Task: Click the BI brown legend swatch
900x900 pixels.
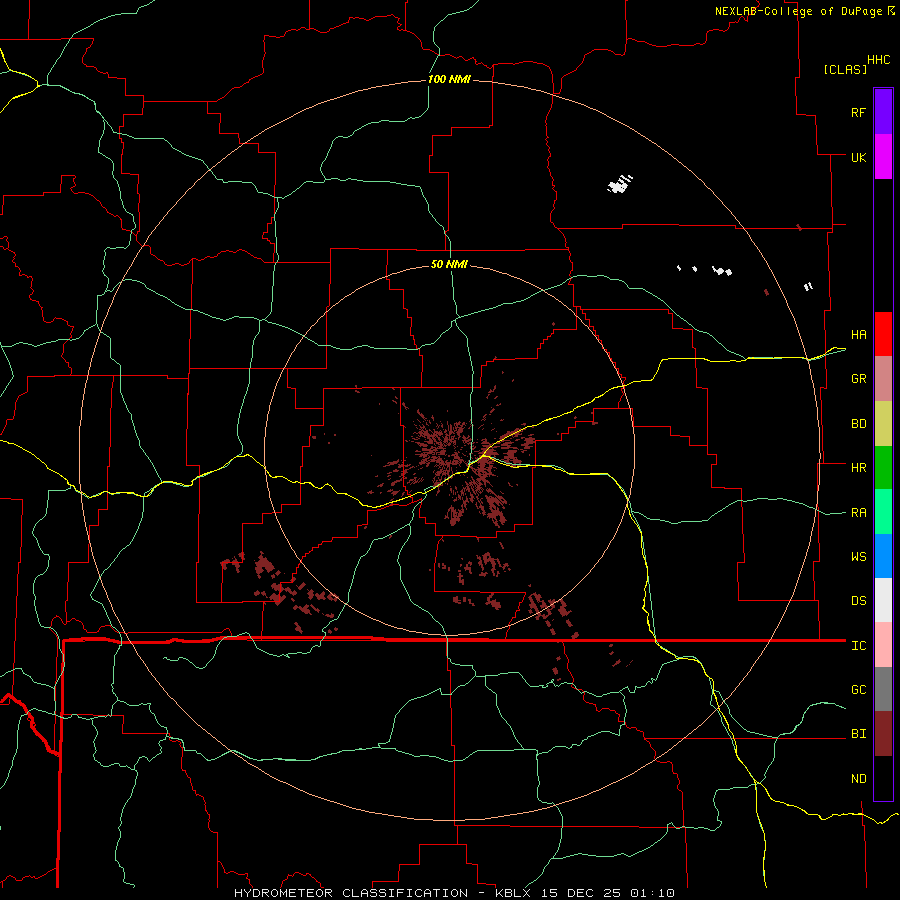Action: [x=883, y=734]
